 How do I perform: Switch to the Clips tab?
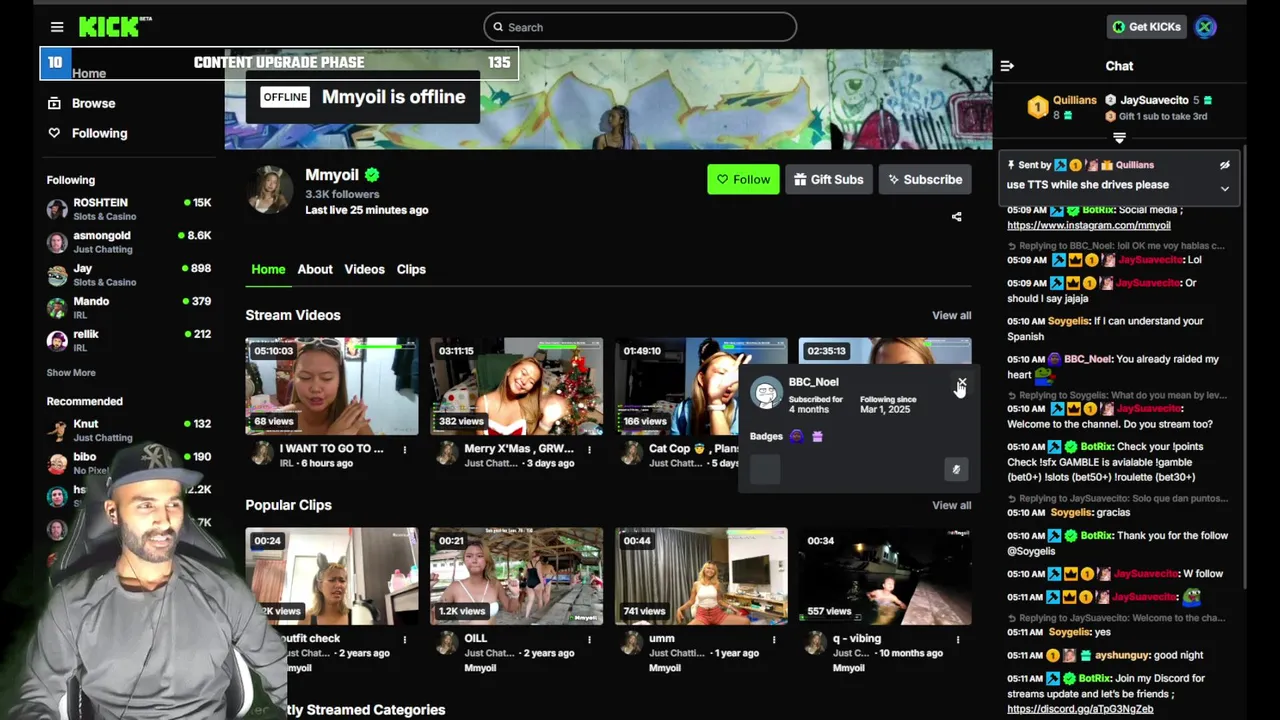(x=411, y=269)
